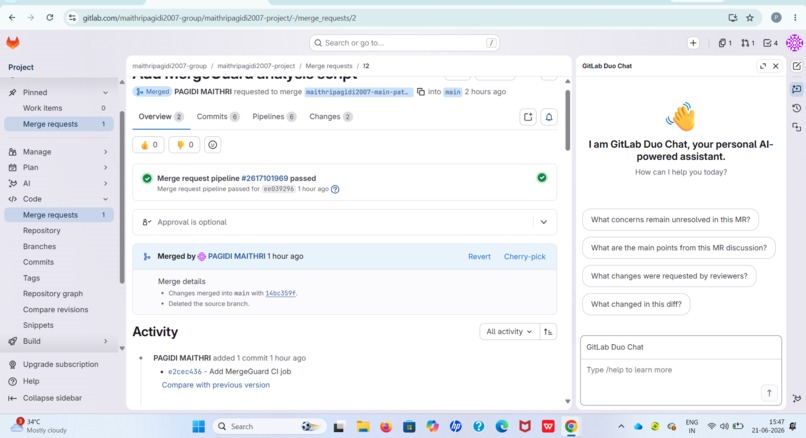Open Repository in the sidebar
This screenshot has height=438, width=806.
coord(59,230)
